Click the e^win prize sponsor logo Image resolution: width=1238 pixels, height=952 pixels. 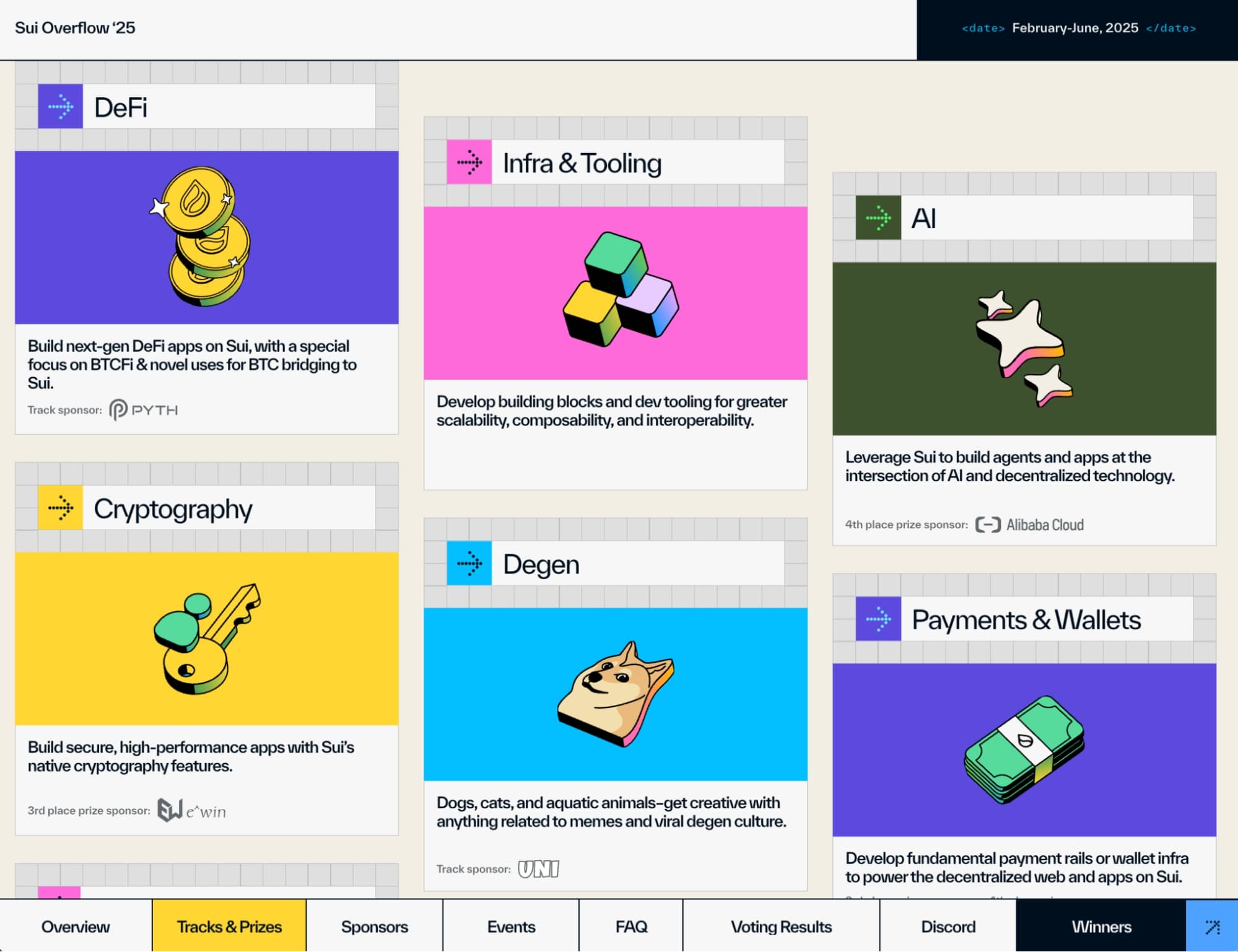point(191,810)
